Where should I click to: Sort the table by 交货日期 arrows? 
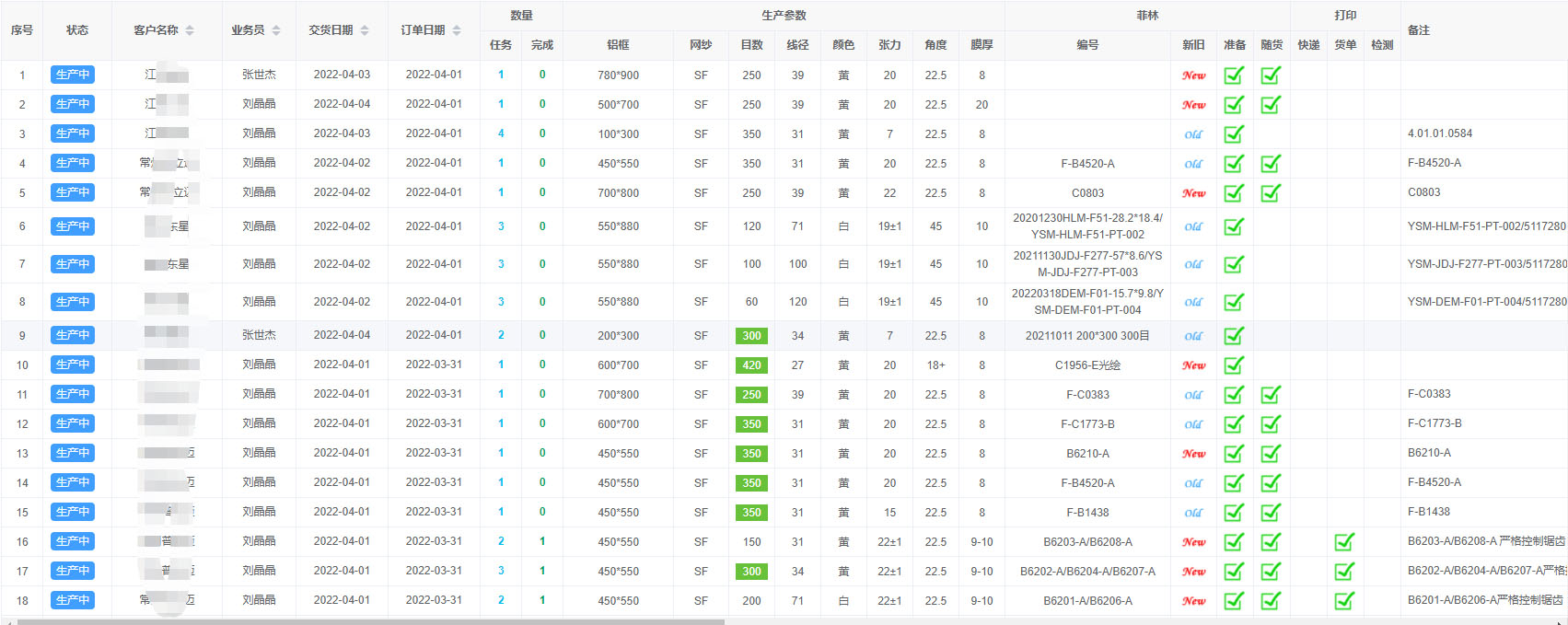365,30
